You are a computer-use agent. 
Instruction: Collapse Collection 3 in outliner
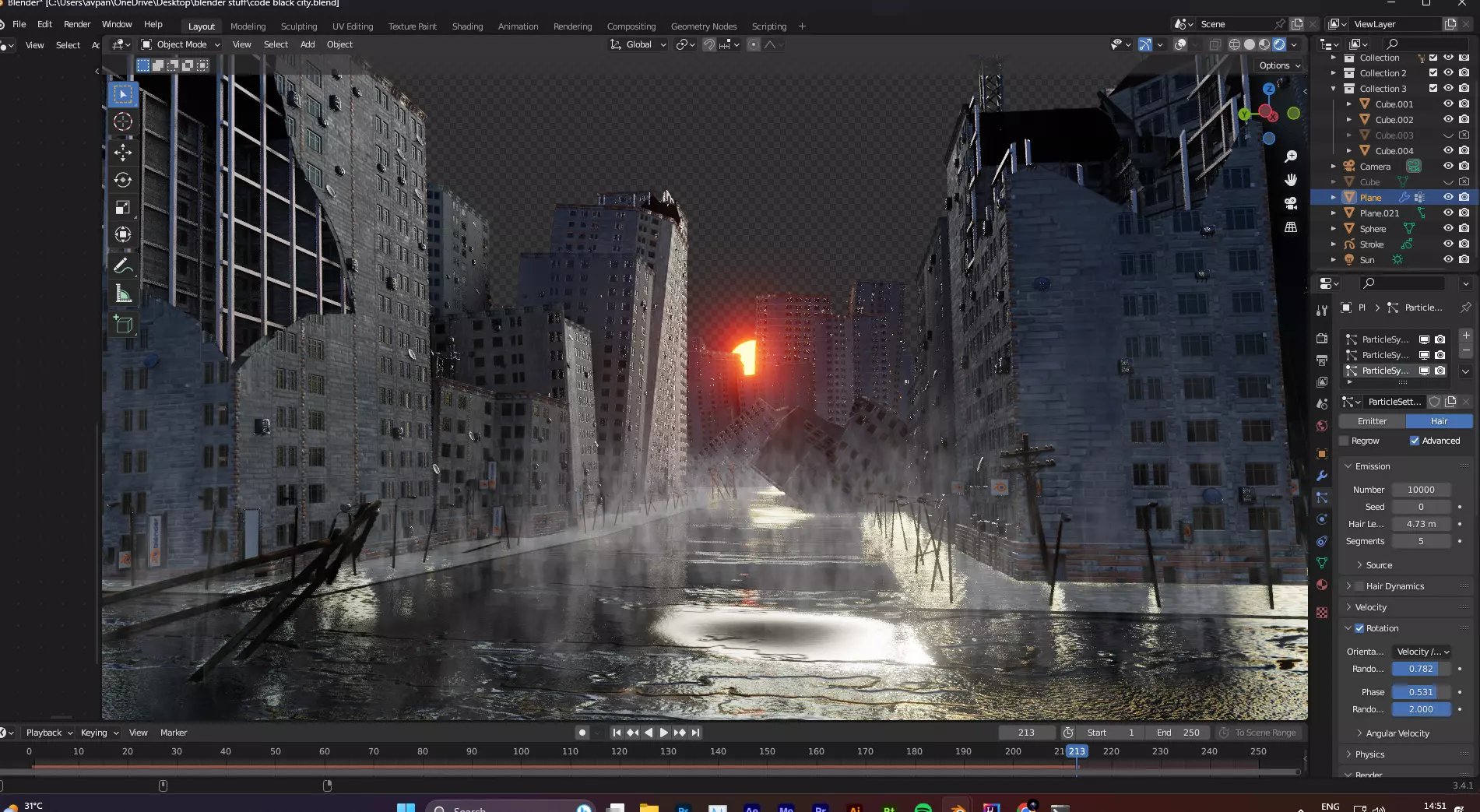pyautogui.click(x=1333, y=89)
